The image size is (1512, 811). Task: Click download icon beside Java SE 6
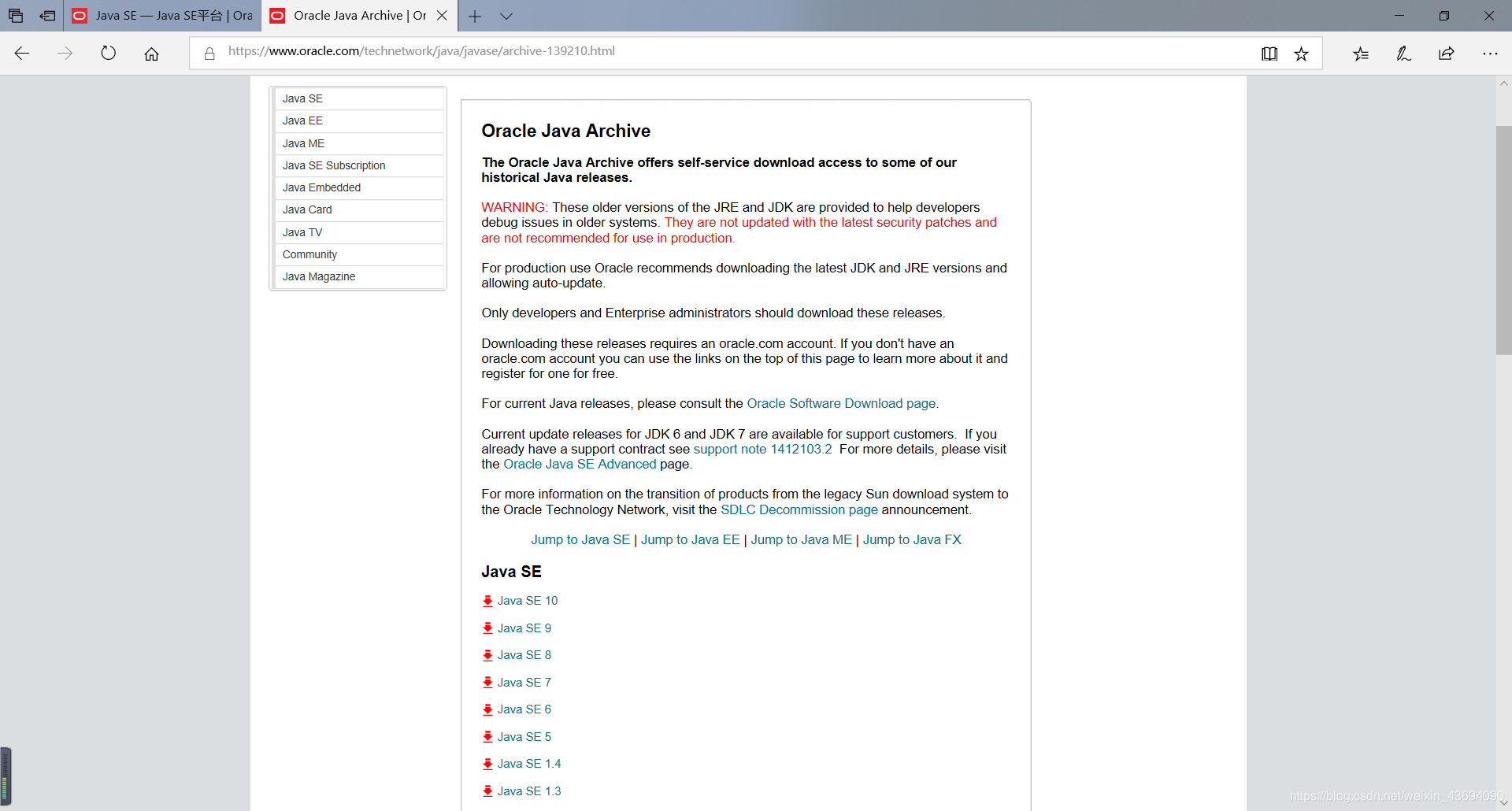[x=487, y=709]
